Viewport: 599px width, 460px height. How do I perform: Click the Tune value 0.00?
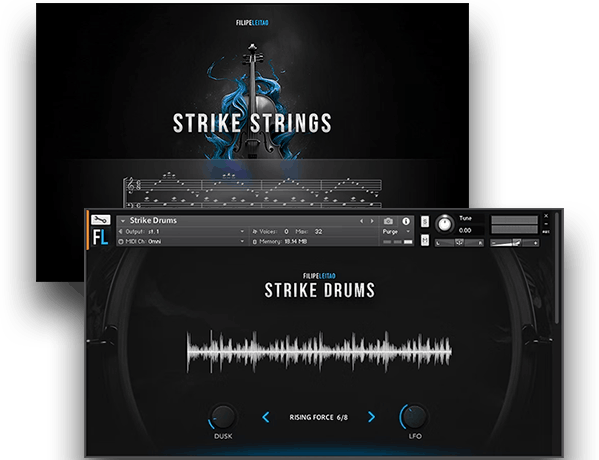465,230
